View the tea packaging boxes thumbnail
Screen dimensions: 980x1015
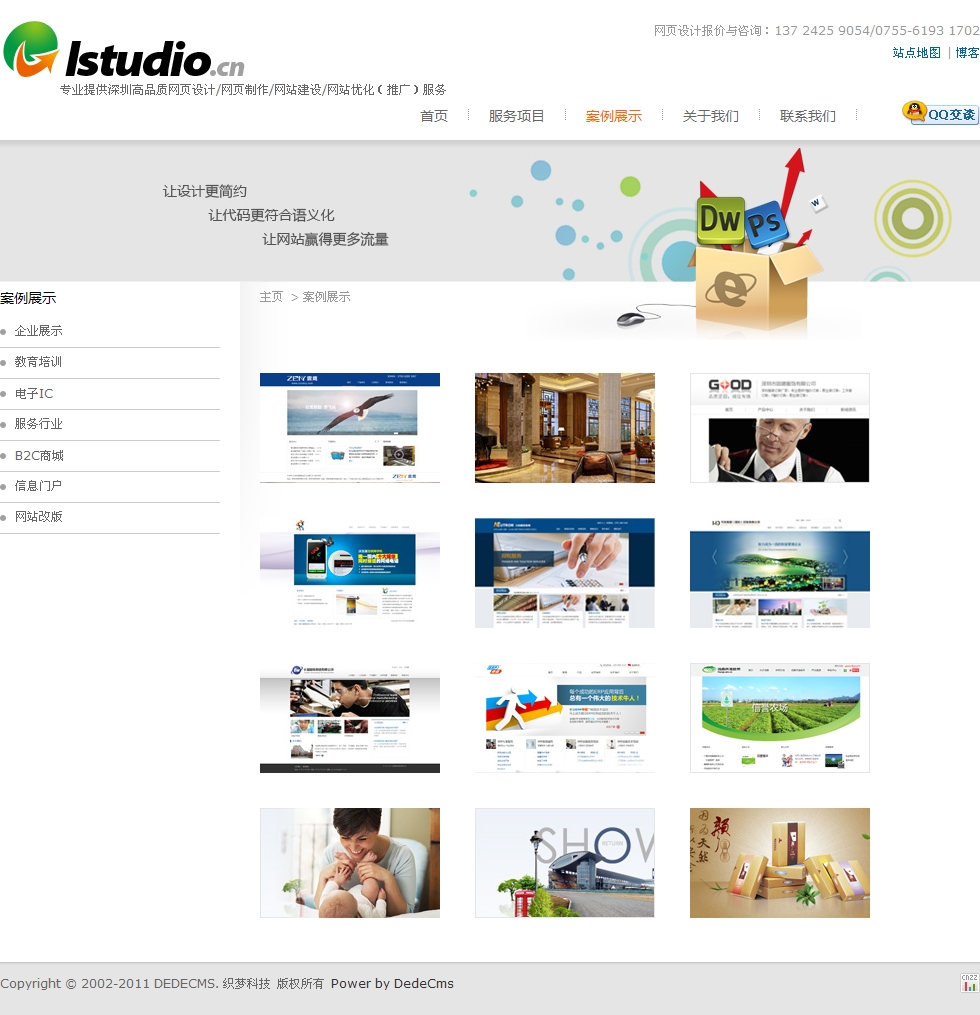coord(779,862)
